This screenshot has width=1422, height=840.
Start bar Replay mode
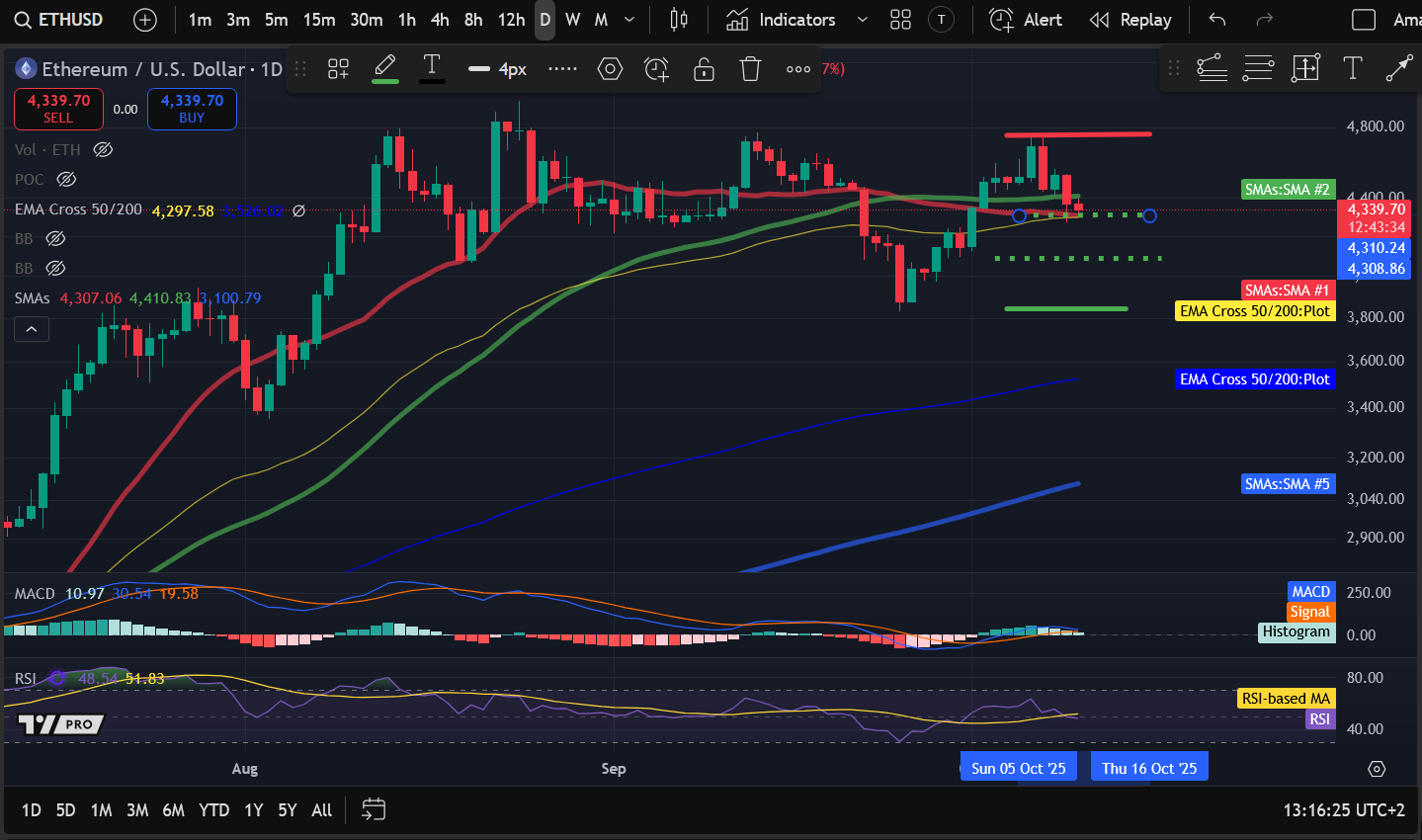pos(1130,20)
